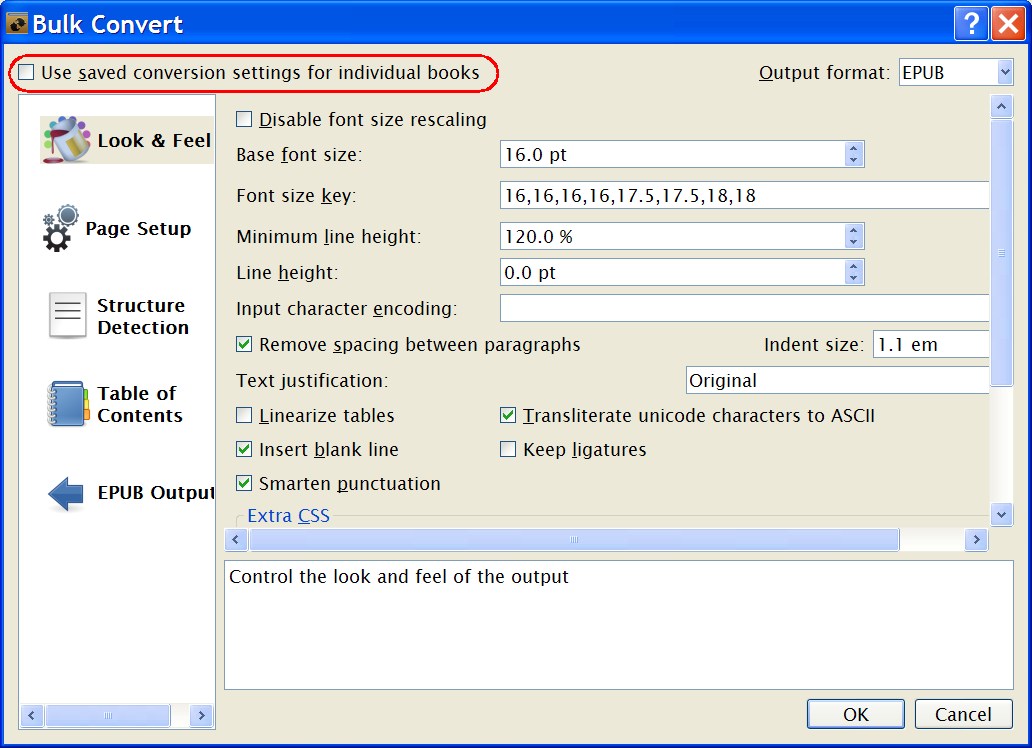
Task: Open the Table of Contents section
Action: 115,404
